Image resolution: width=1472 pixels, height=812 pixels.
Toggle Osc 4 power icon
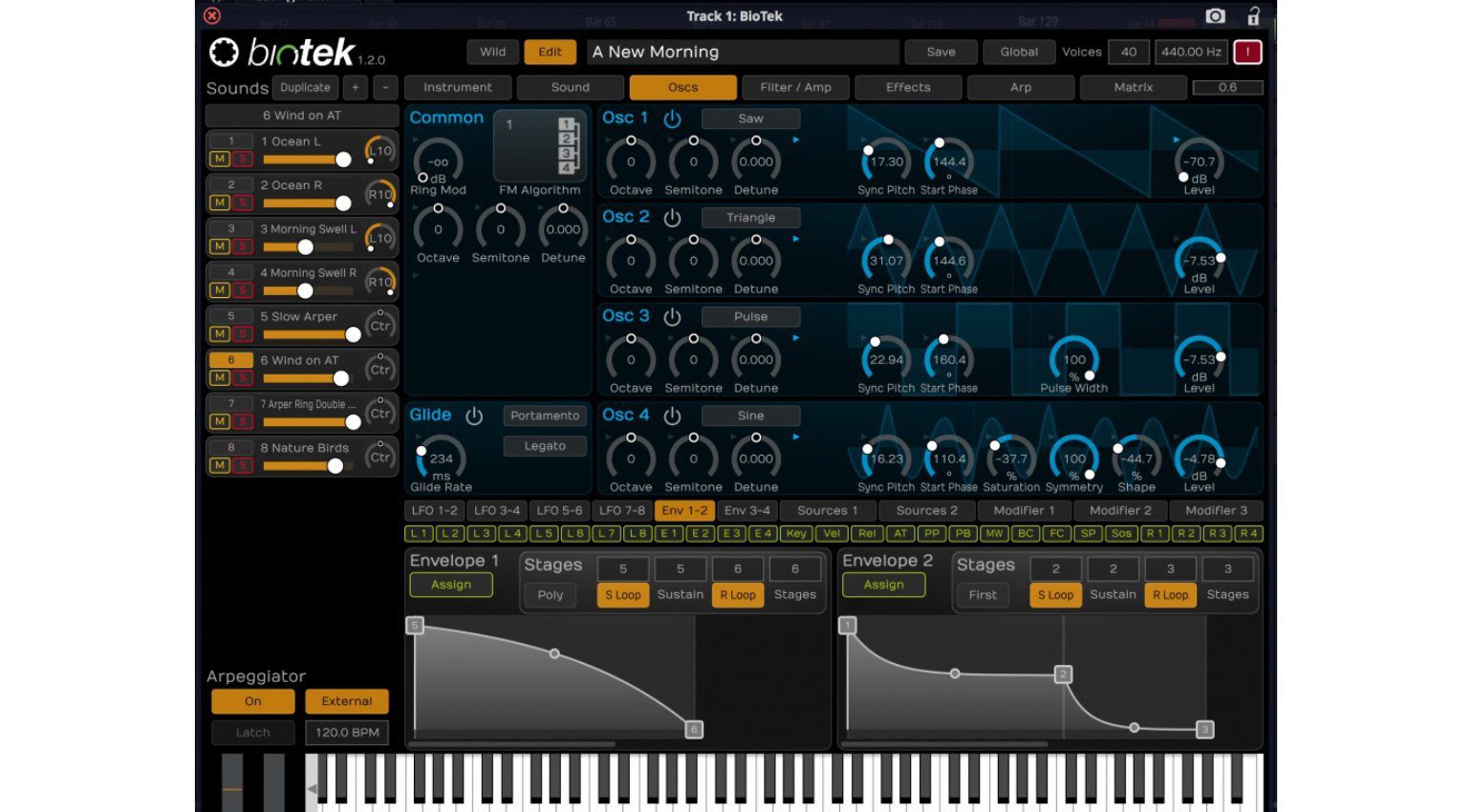coord(672,416)
